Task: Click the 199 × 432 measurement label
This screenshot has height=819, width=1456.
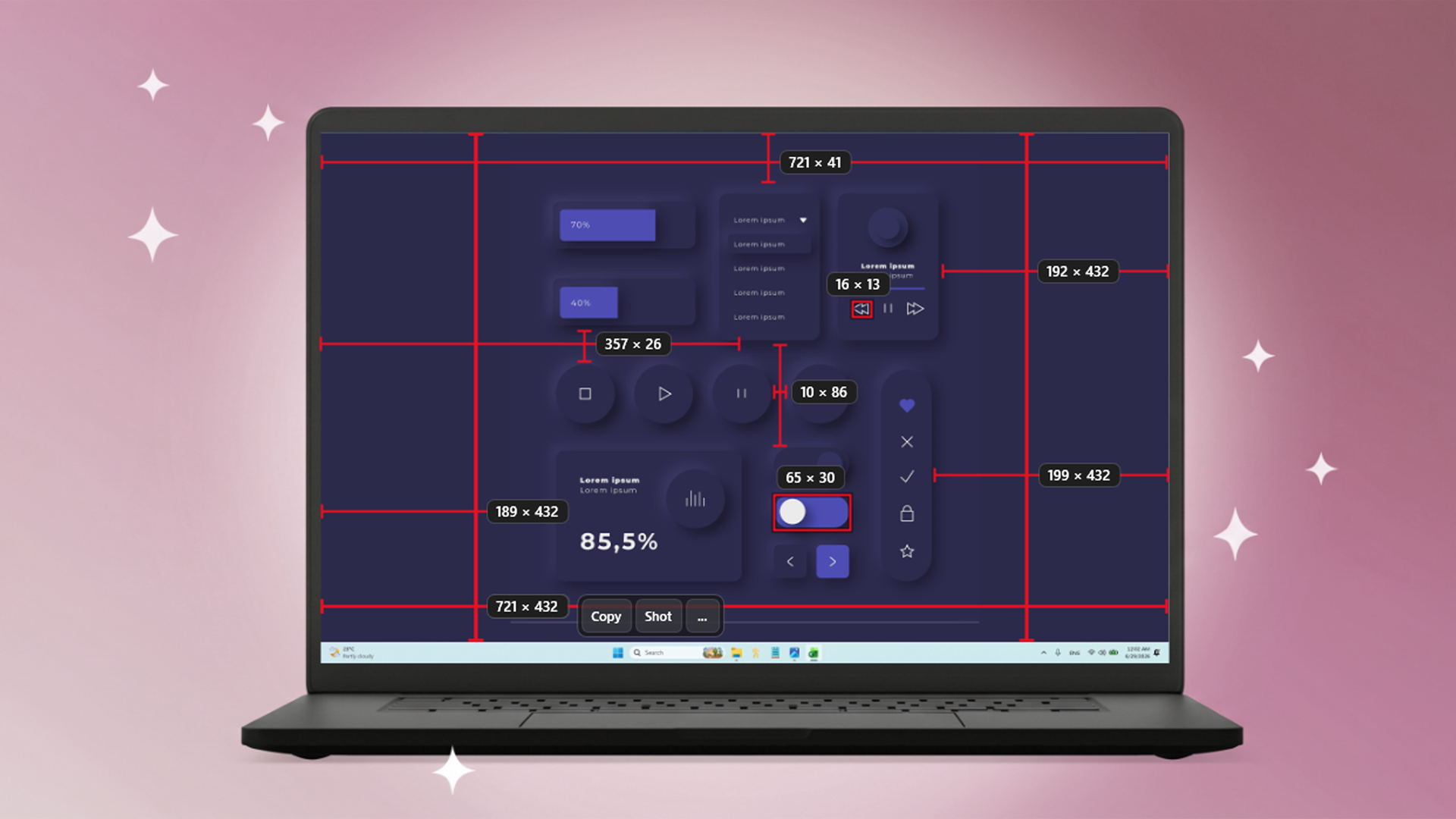Action: pyautogui.click(x=1078, y=475)
